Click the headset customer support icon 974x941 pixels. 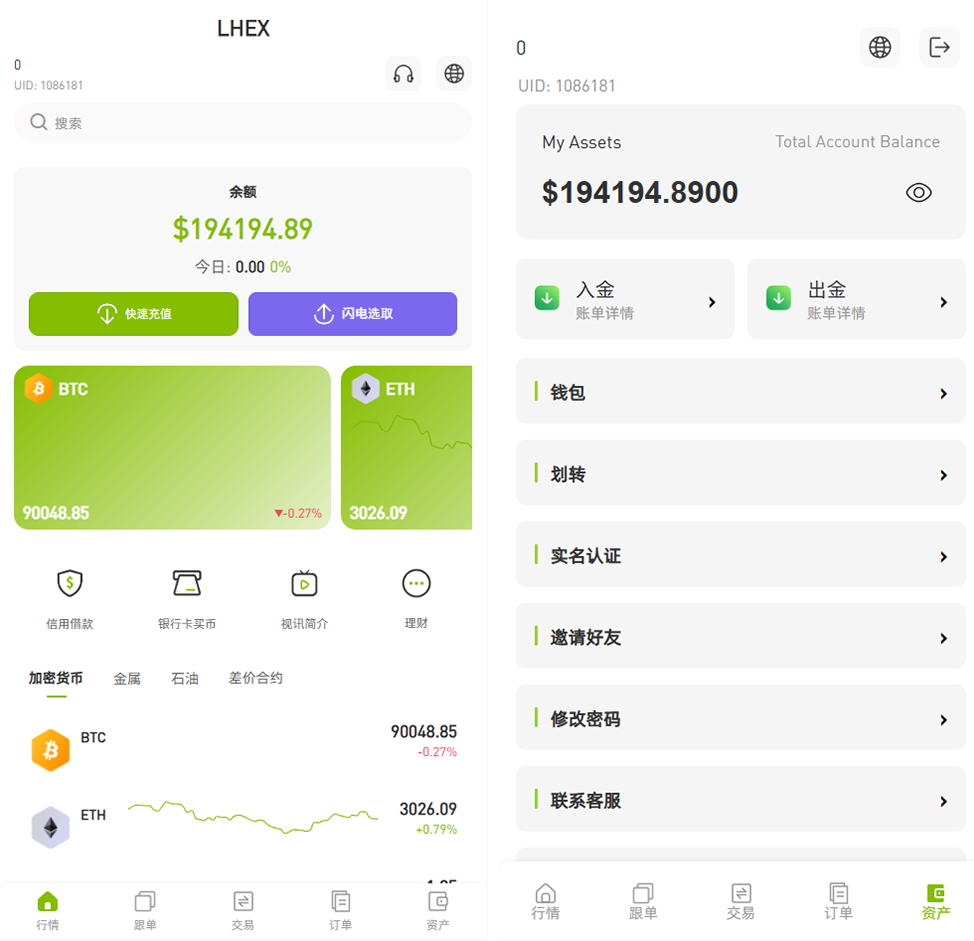click(x=403, y=74)
